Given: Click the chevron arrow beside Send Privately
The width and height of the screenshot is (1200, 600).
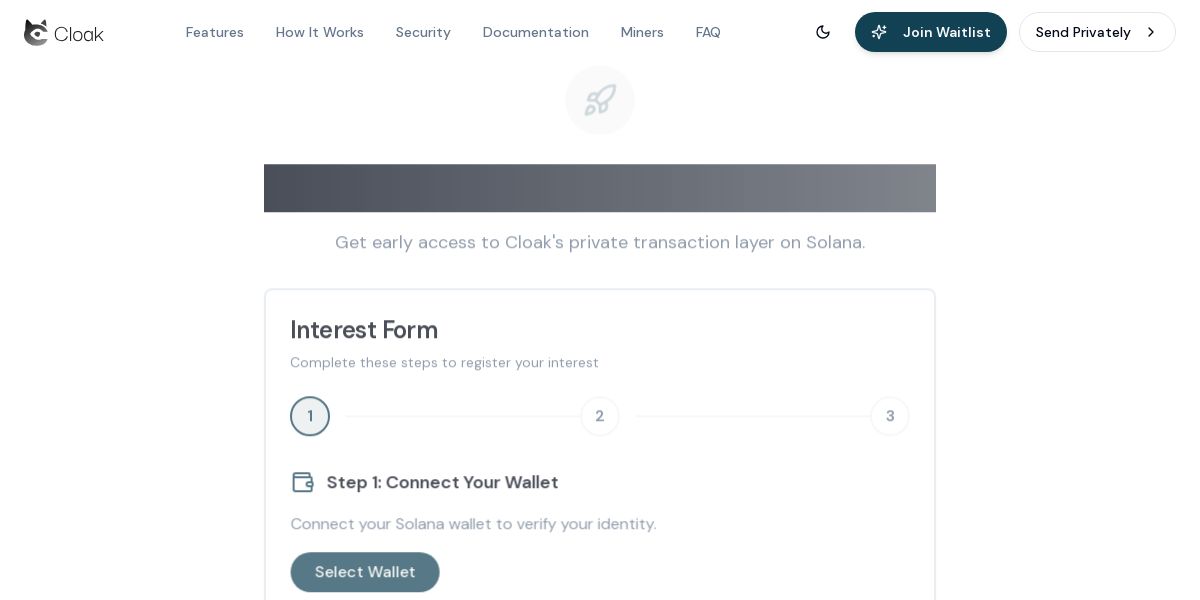Looking at the screenshot, I should pos(1151,32).
